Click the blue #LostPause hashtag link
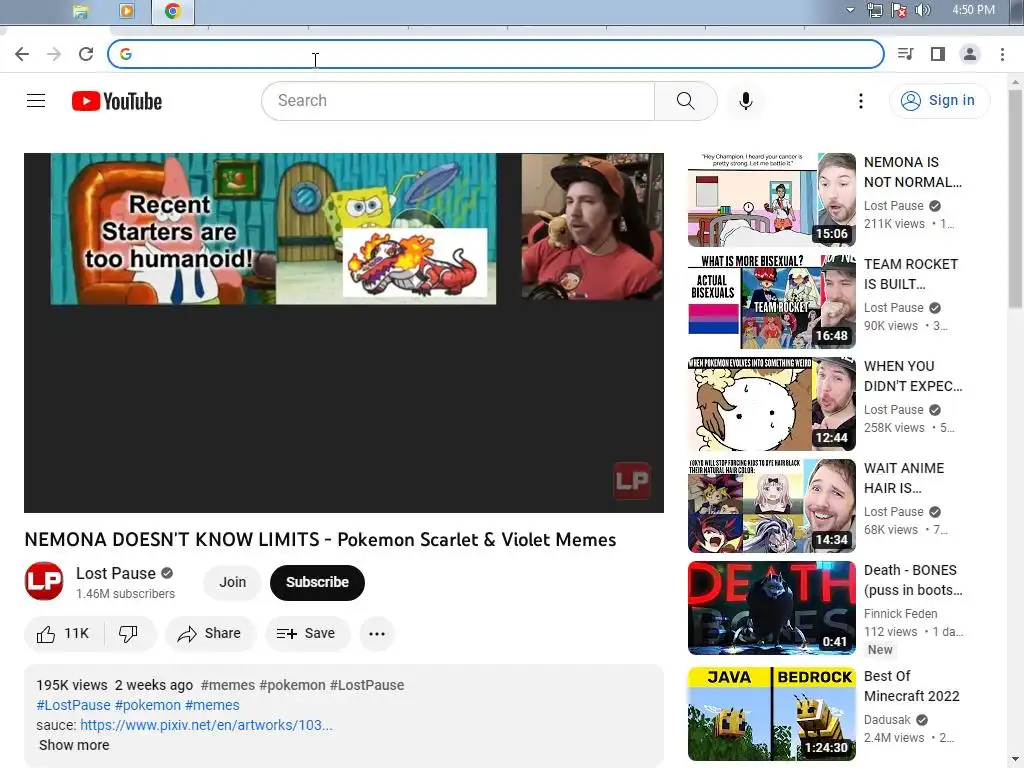The height and width of the screenshot is (768, 1024). point(73,705)
